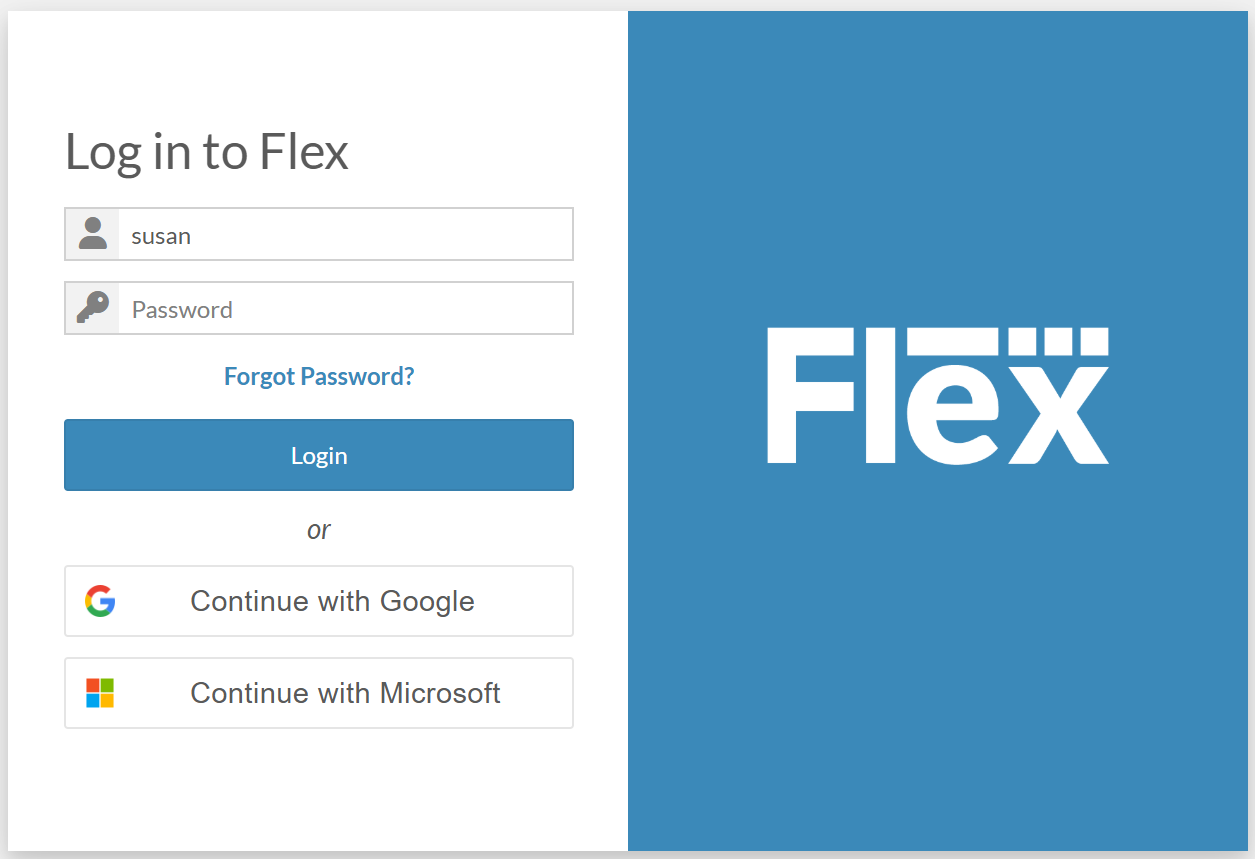Focus the username field containing "susan"
The image size is (1255, 859).
[345, 235]
